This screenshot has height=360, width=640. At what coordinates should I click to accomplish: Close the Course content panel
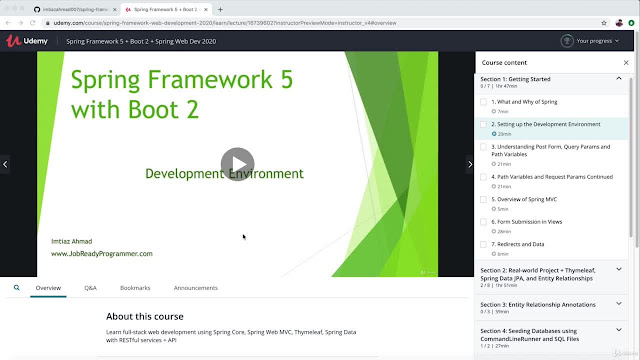click(x=626, y=62)
